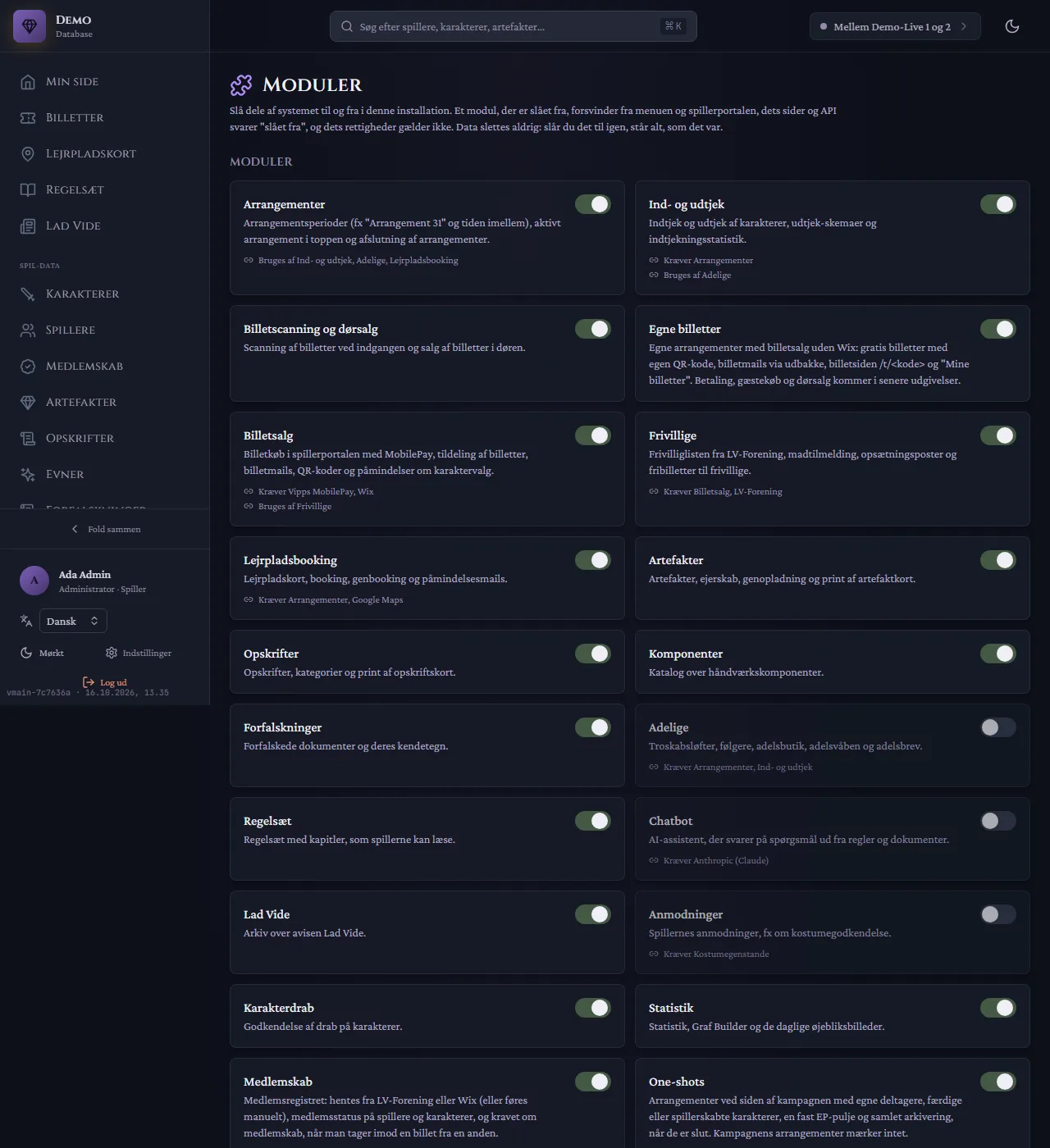
Task: Disable the Frivillige module toggle
Action: click(998, 435)
